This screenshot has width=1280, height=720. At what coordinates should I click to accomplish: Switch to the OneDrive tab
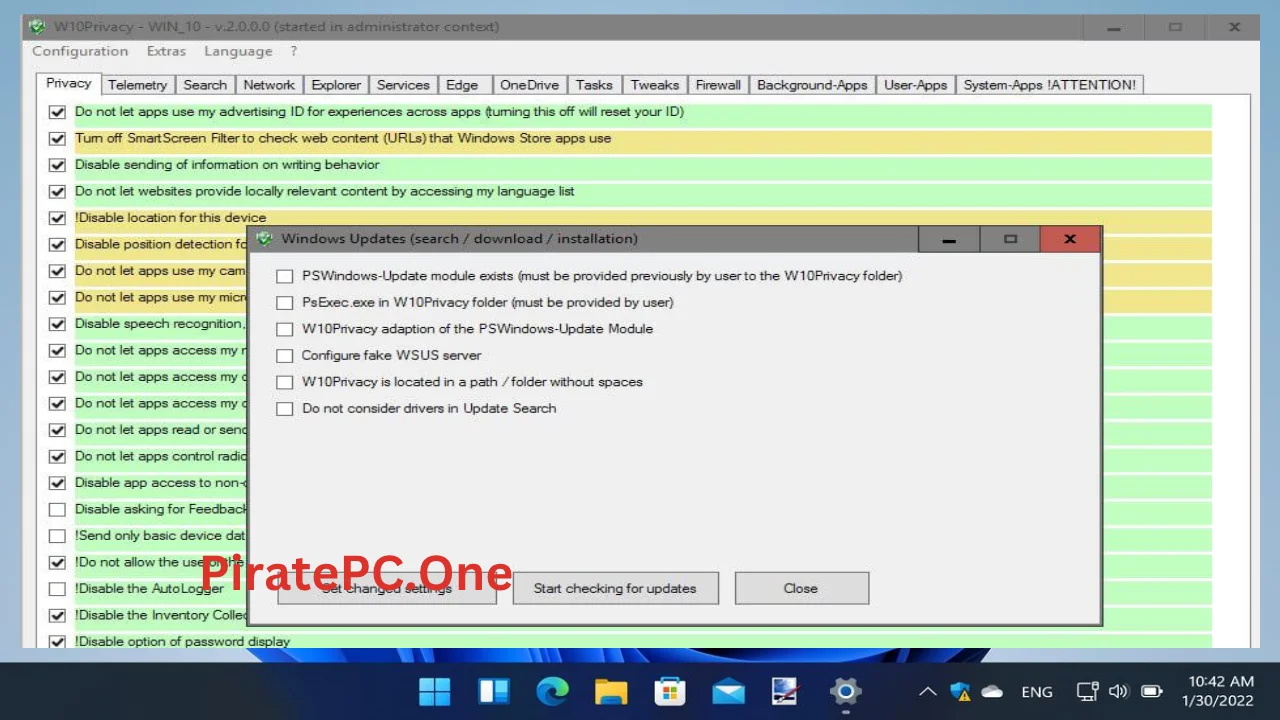click(530, 85)
